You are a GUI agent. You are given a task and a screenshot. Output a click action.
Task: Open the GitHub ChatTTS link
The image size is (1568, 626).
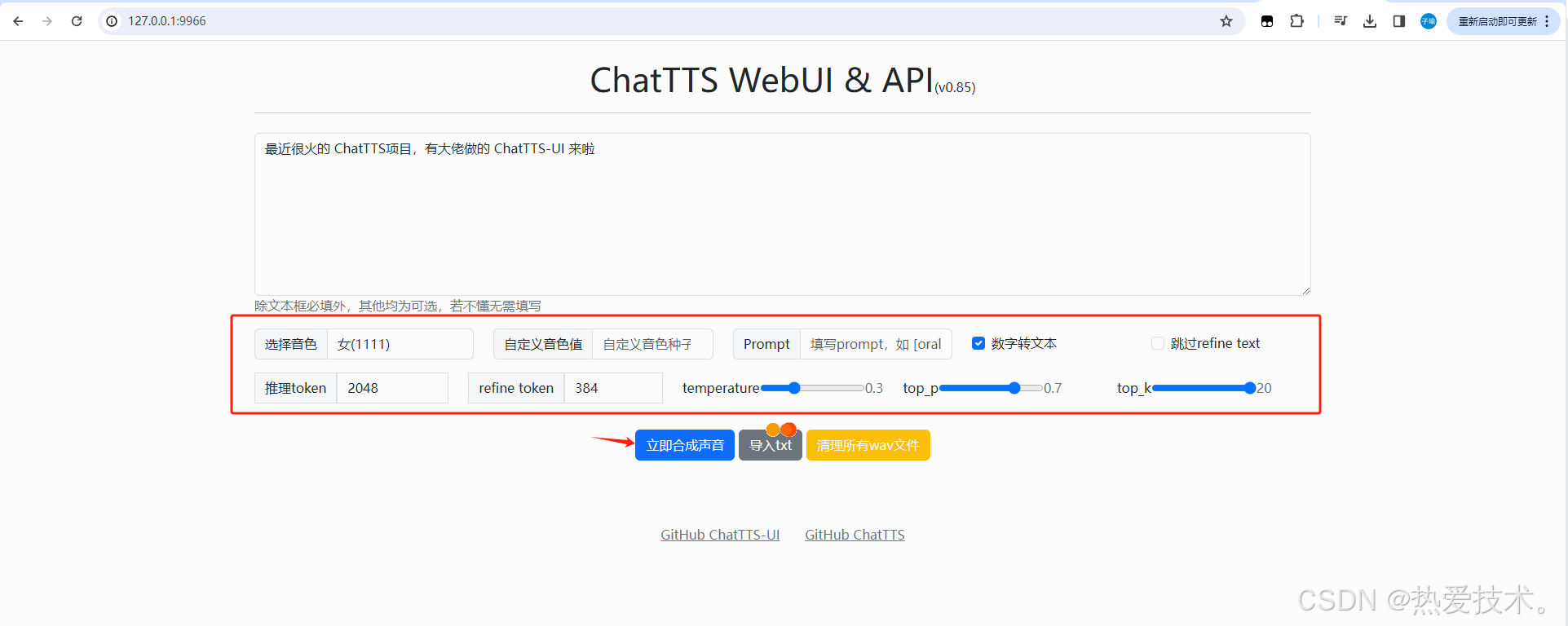point(855,535)
